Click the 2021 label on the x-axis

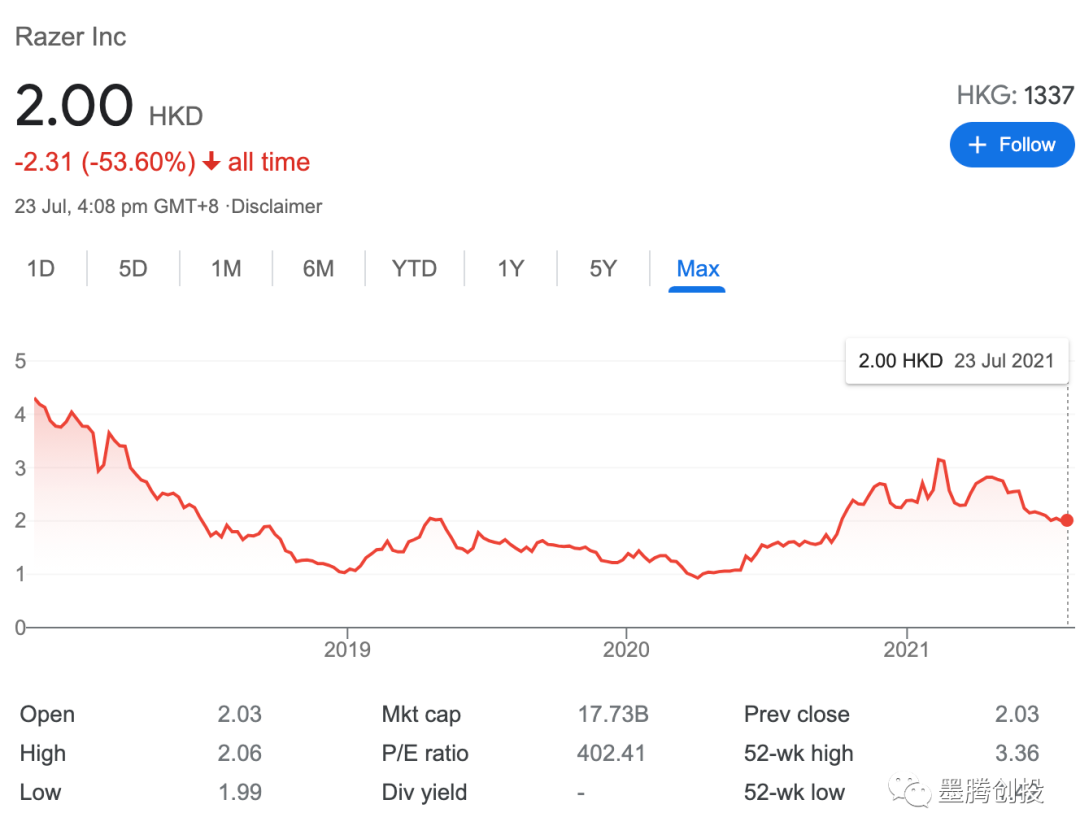pos(906,650)
